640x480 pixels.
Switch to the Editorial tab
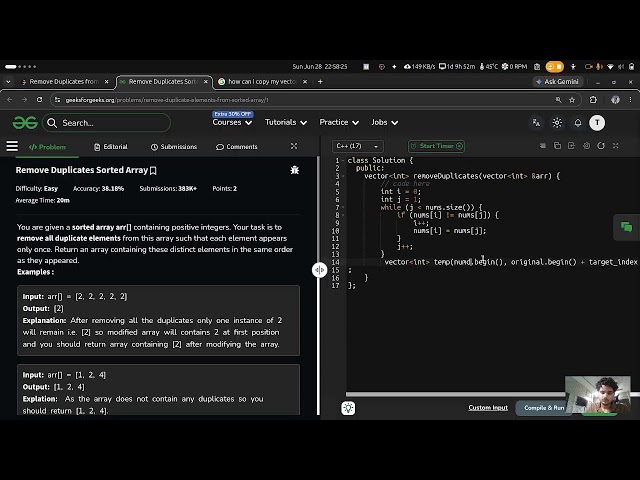[111, 147]
